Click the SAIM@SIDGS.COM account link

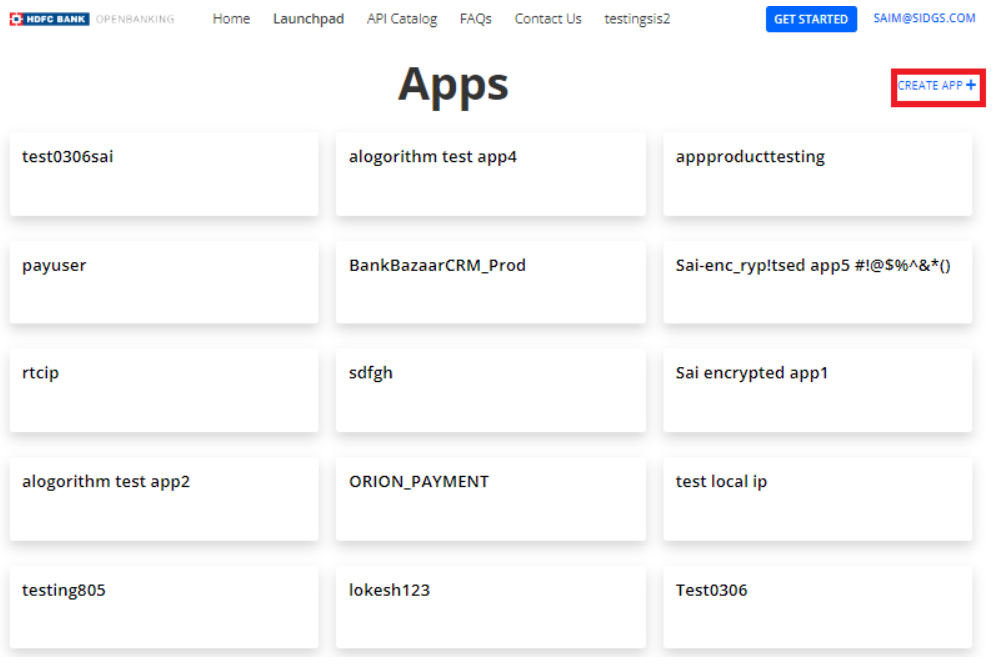click(923, 19)
